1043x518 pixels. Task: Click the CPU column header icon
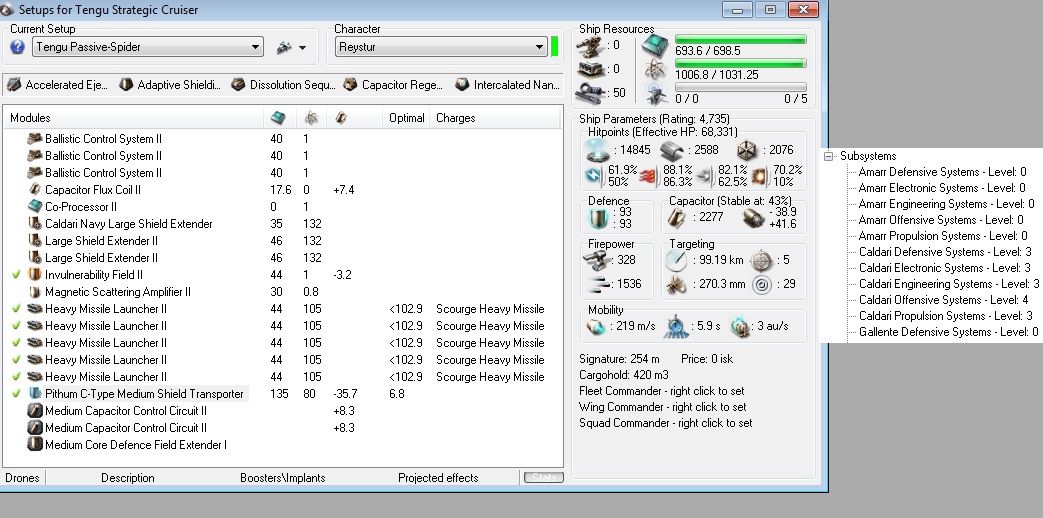(279, 118)
